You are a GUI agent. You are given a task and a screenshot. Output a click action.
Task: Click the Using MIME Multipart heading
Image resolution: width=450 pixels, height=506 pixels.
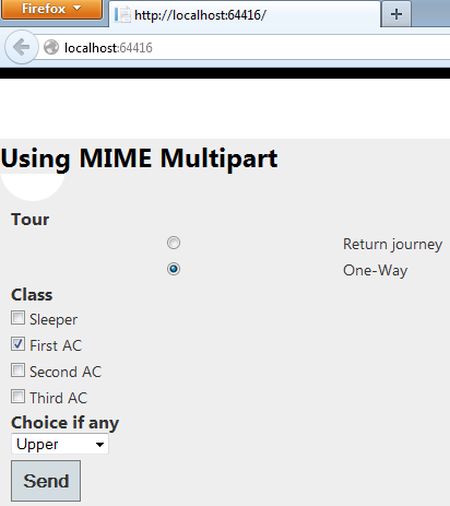tap(139, 159)
